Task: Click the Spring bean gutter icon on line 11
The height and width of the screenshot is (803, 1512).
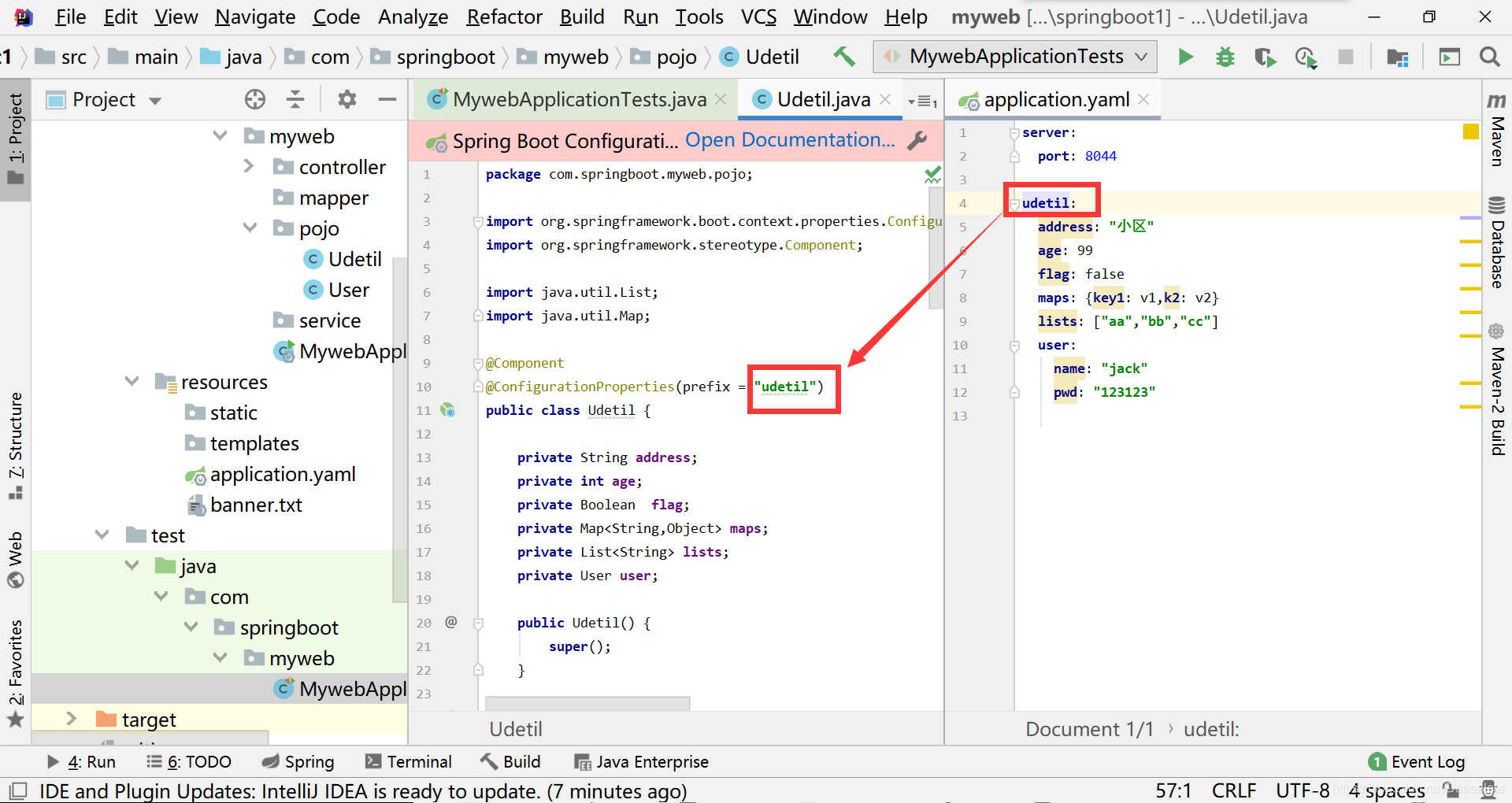Action: [x=448, y=410]
